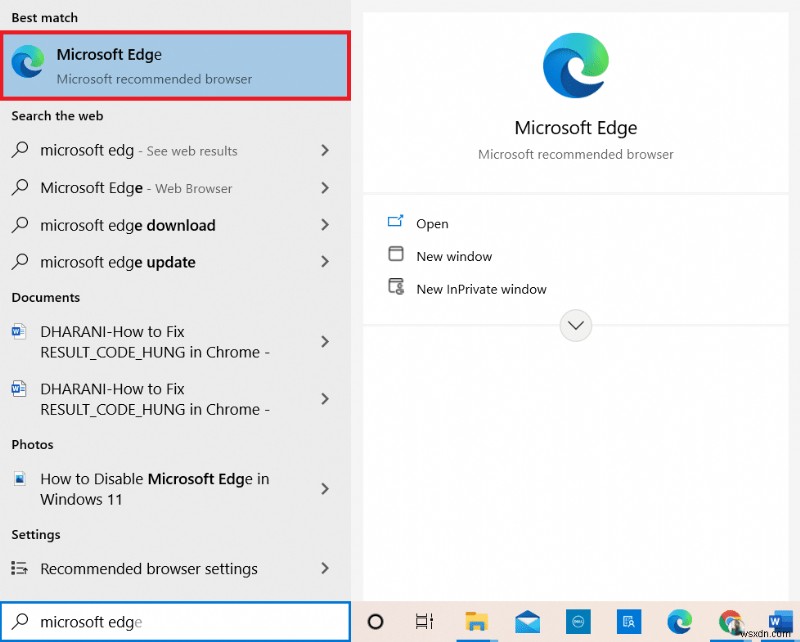Screen dimensions: 800x642
Task: Open File Explorer on the taskbar
Action: [478, 622]
